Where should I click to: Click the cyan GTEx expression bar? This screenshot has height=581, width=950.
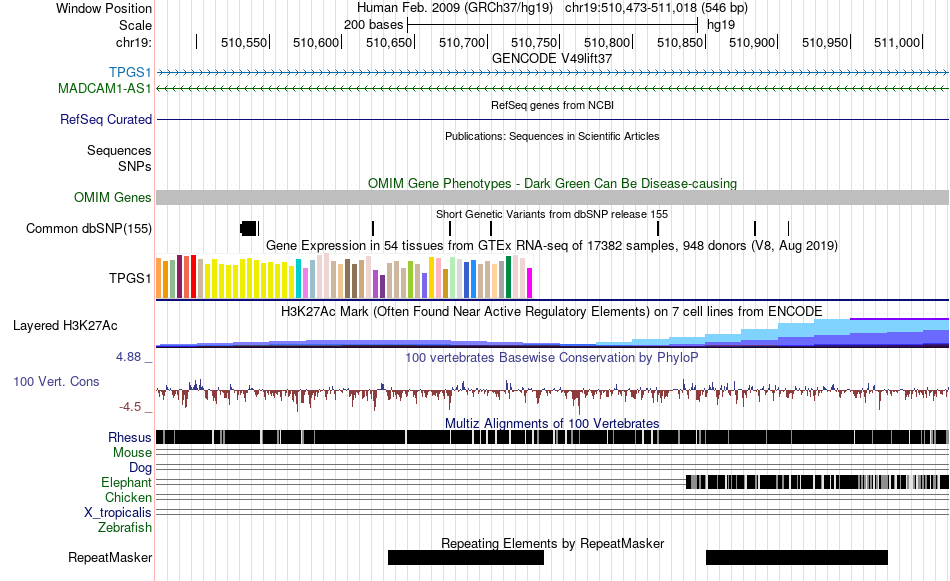(x=299, y=279)
